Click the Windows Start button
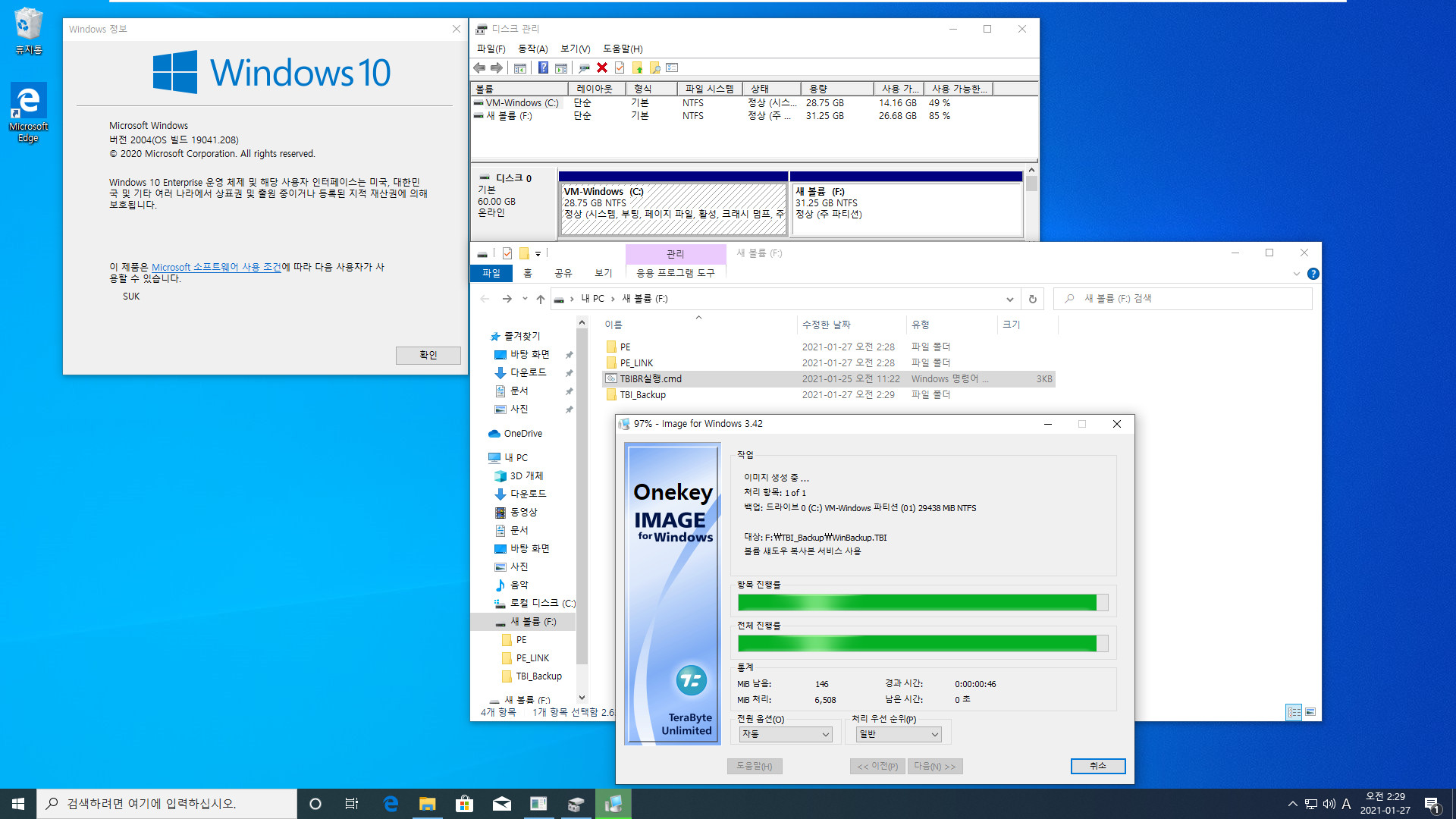Viewport: 1456px width, 819px height. point(18,804)
